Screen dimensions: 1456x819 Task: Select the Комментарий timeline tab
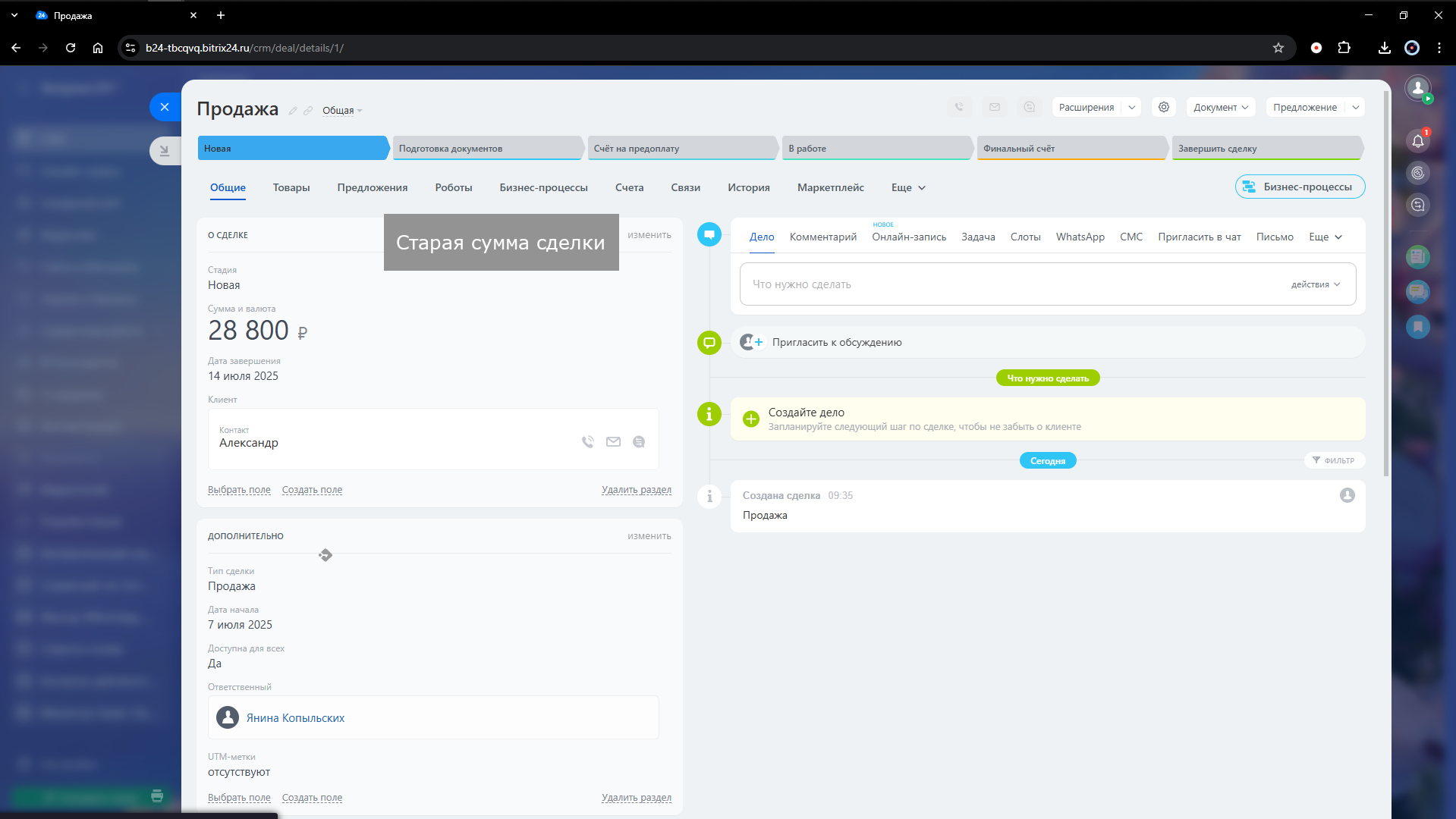pos(822,237)
